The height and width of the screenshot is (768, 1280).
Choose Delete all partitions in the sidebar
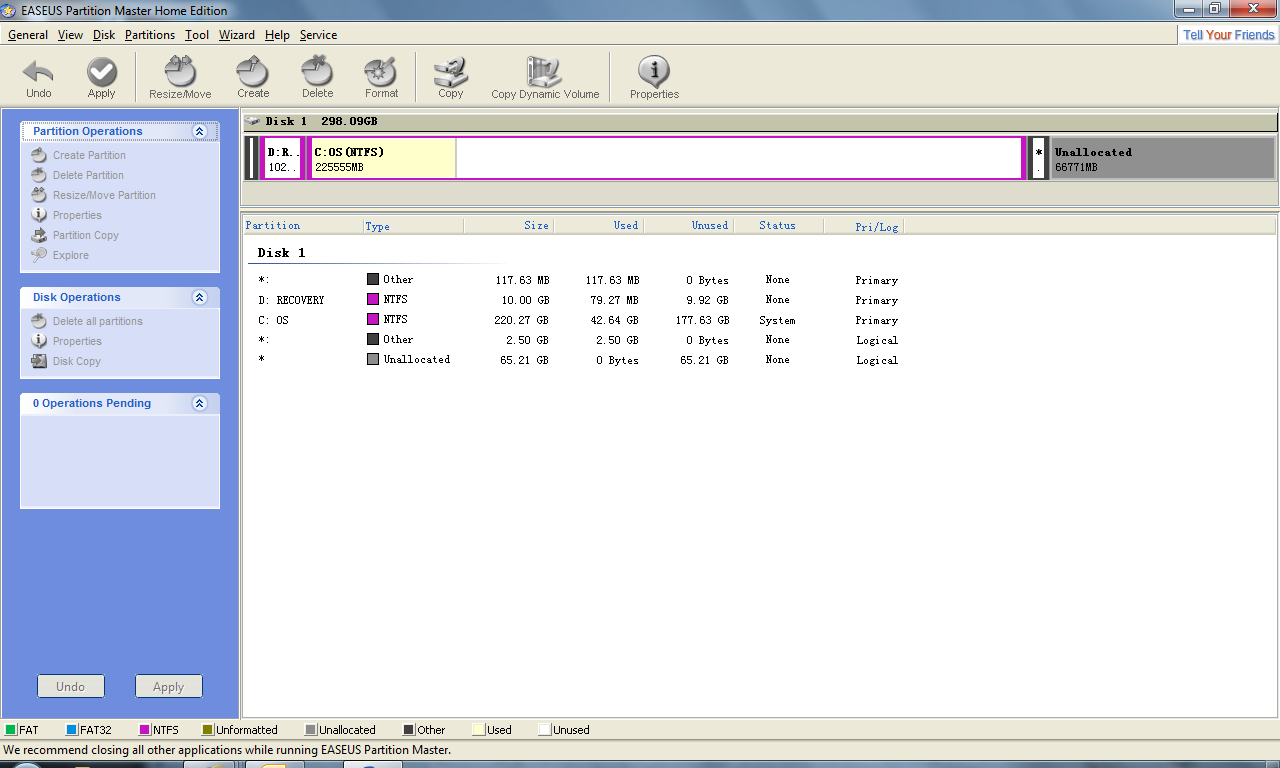click(97, 322)
